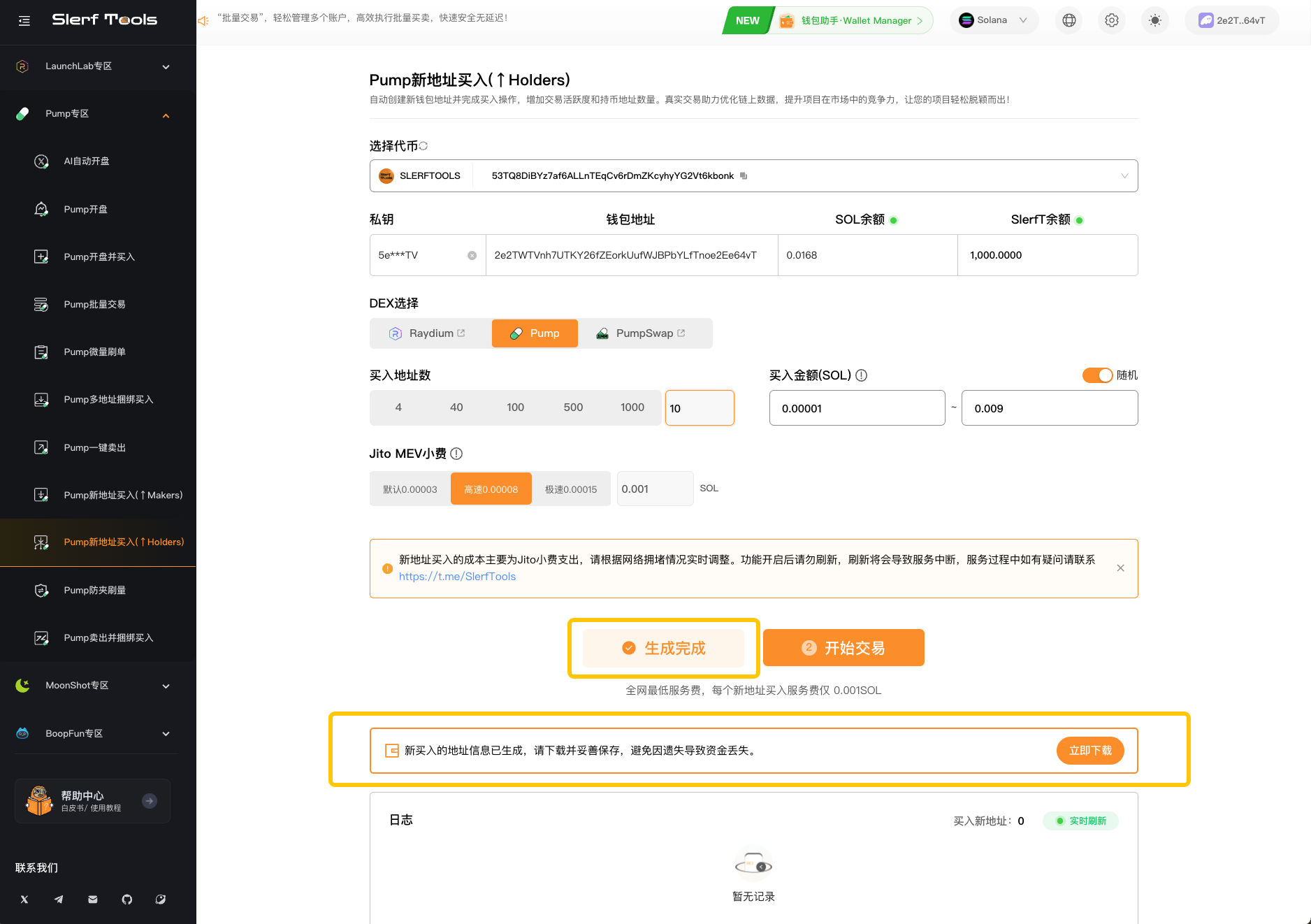Open the email contact icon
The height and width of the screenshot is (924, 1311).
pos(93,900)
